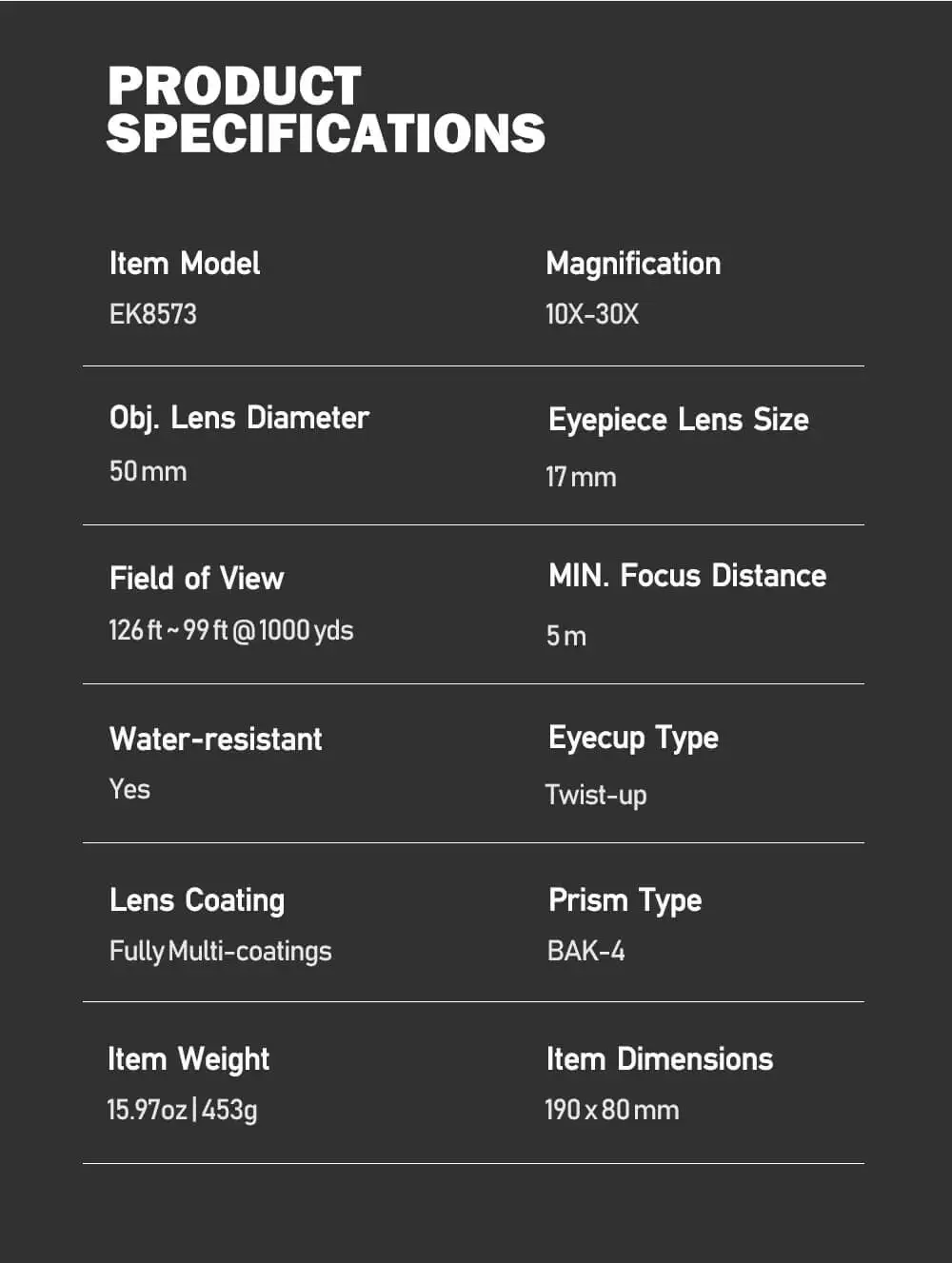Click the 190 x 80 mm dimensions value

612,1110
